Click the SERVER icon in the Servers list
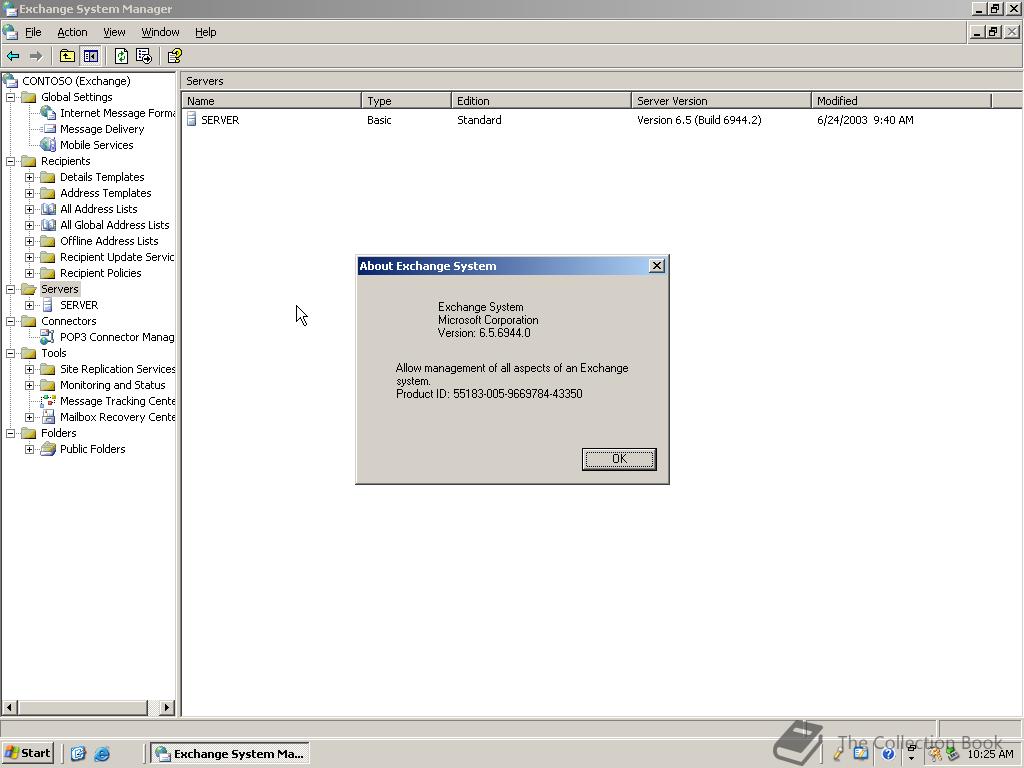This screenshot has width=1024, height=768. click(x=191, y=120)
